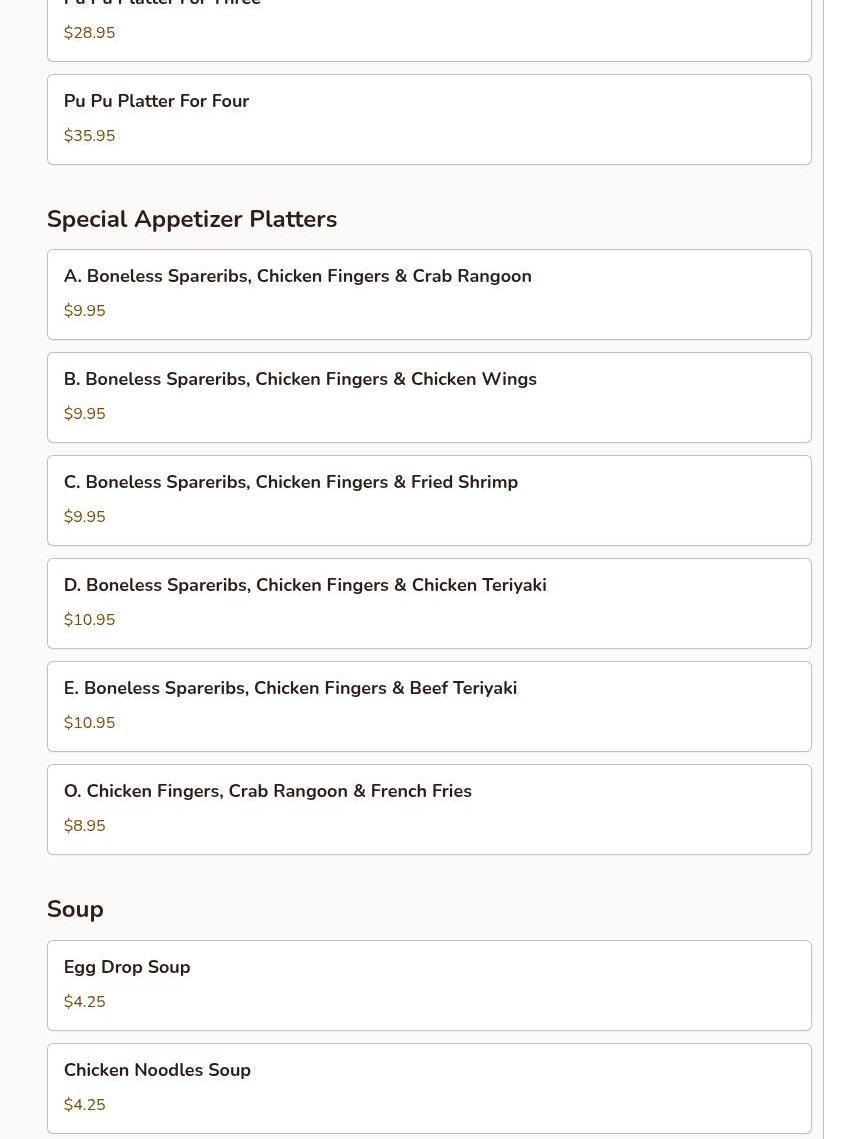Open the Egg Drop Soup item
The height and width of the screenshot is (1139, 844).
[428, 985]
